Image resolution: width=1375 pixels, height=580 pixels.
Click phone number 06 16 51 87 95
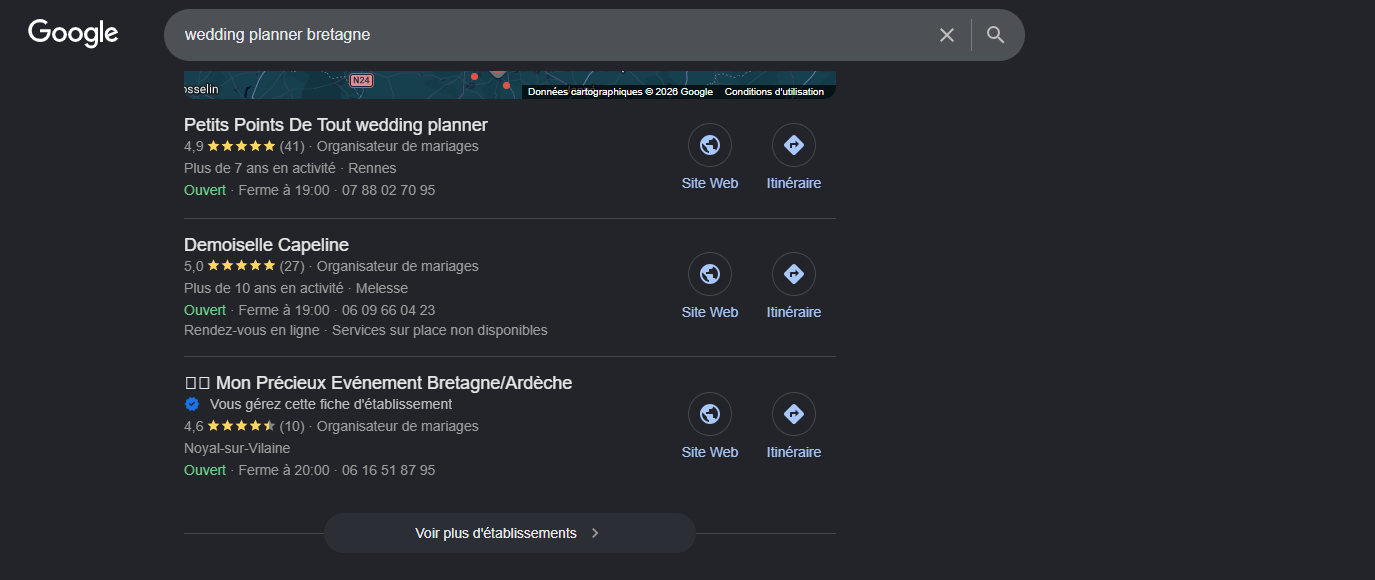[x=388, y=470]
